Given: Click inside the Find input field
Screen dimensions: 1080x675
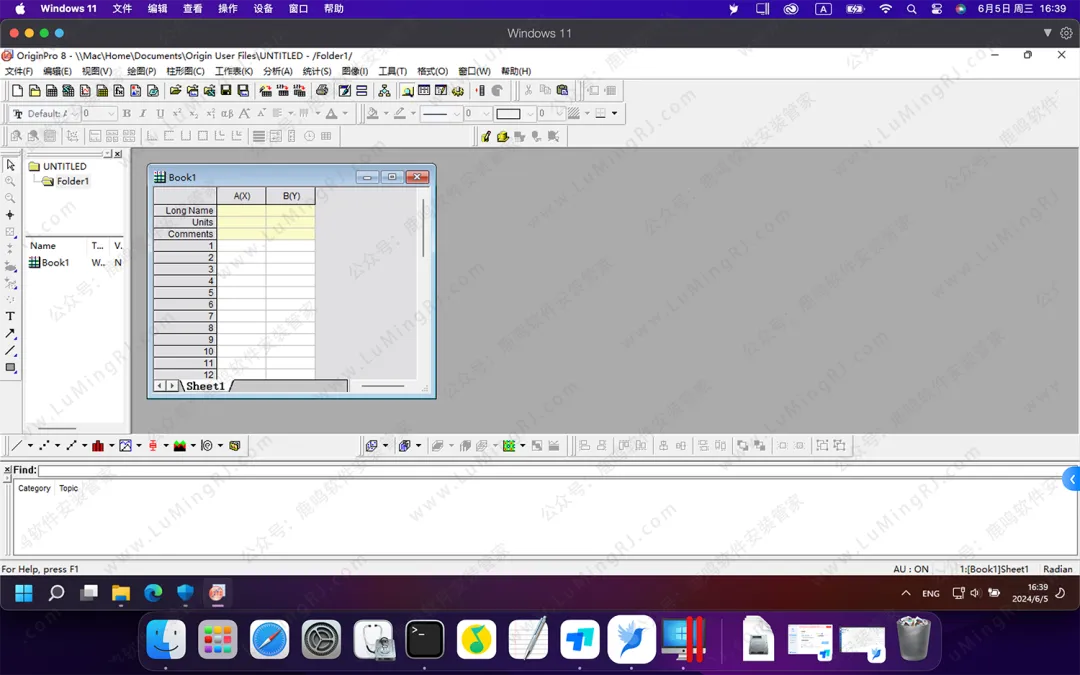Looking at the screenshot, I should point(550,470).
